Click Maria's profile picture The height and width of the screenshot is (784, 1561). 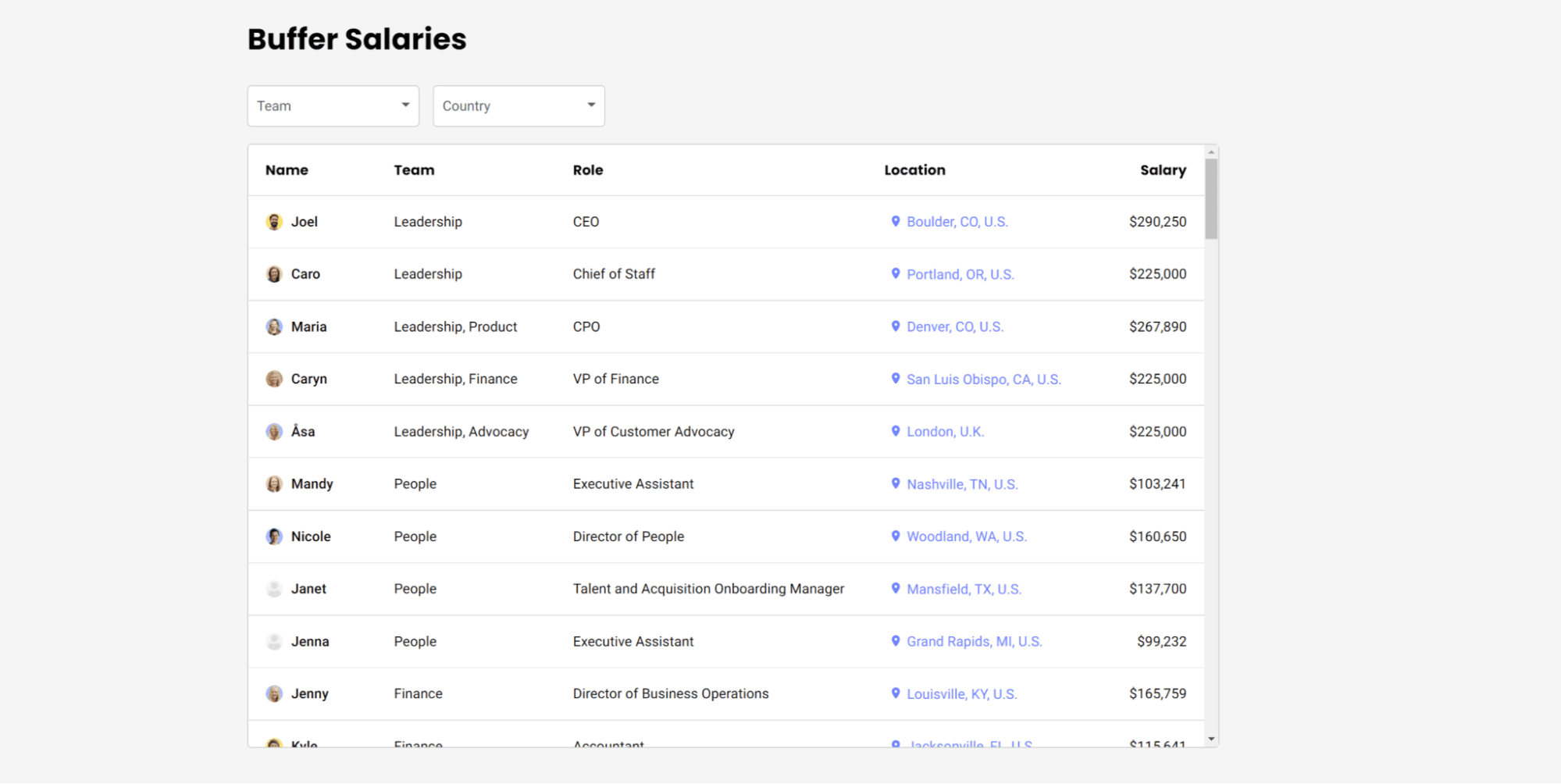click(x=274, y=326)
